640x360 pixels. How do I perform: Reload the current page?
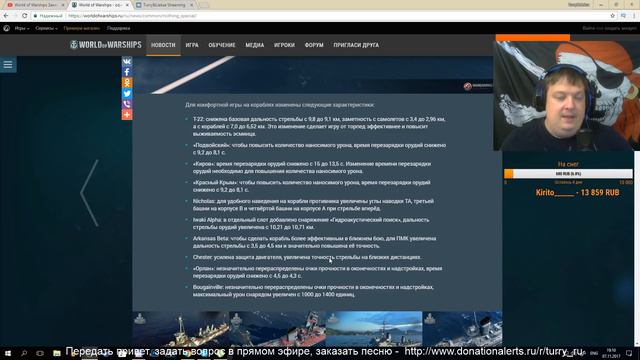click(24, 16)
